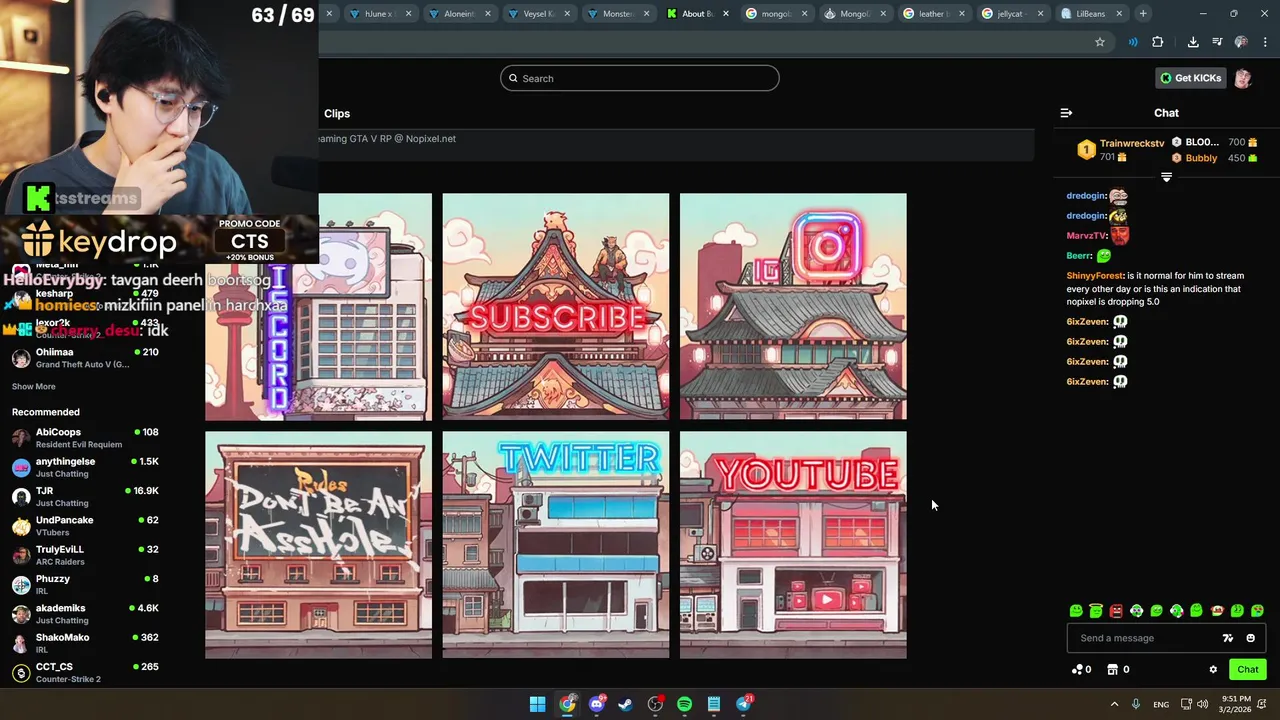Open volume control in system tray
The image size is (1280, 720).
[1202, 704]
